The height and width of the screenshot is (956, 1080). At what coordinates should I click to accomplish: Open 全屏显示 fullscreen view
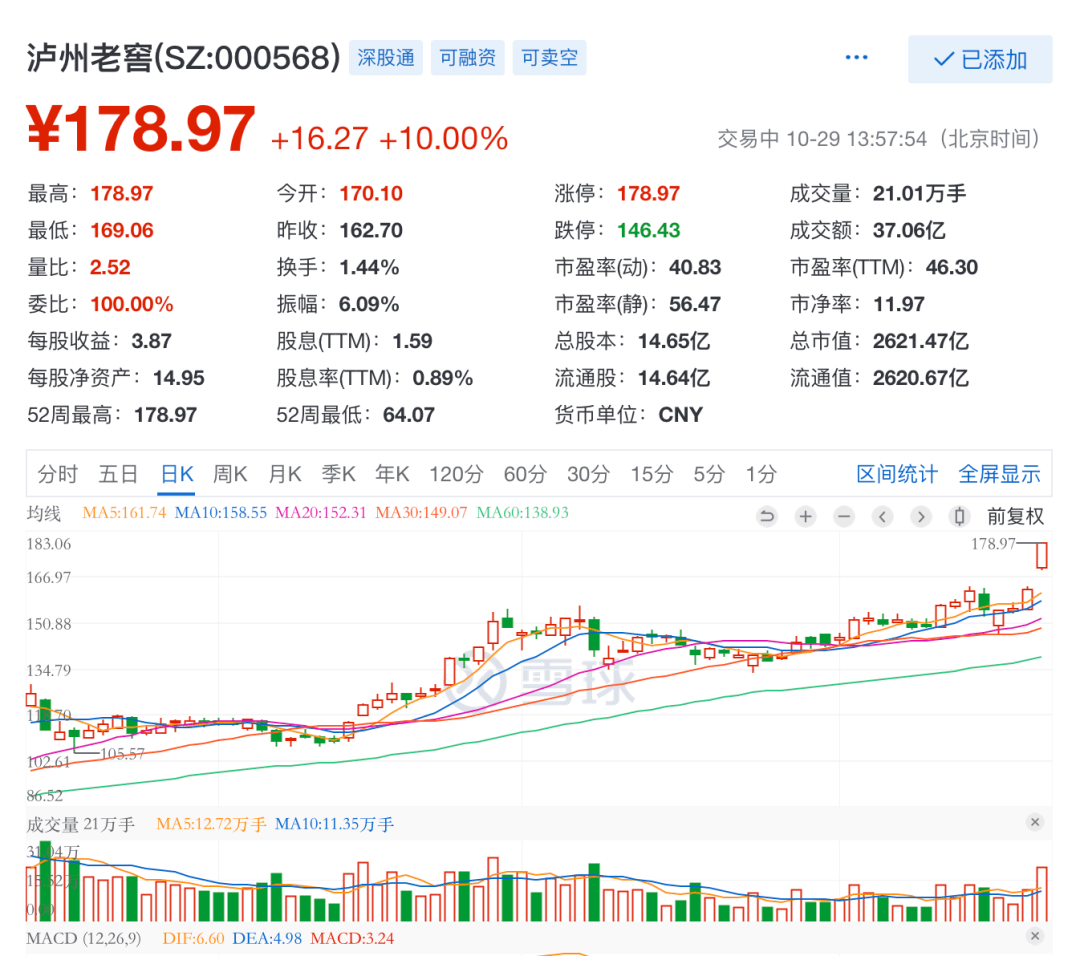[999, 474]
